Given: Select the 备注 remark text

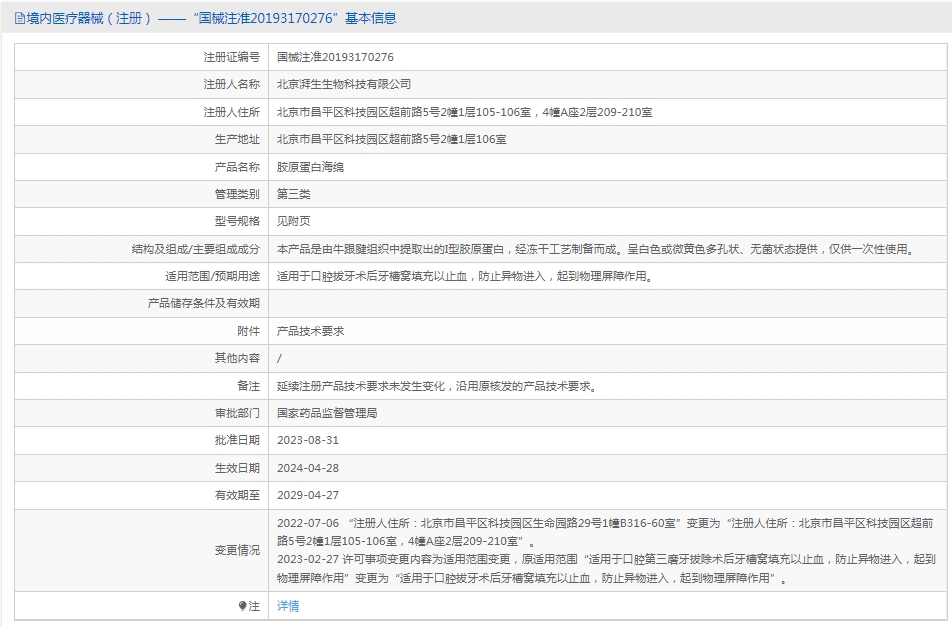Looking at the screenshot, I should tap(441, 386).
